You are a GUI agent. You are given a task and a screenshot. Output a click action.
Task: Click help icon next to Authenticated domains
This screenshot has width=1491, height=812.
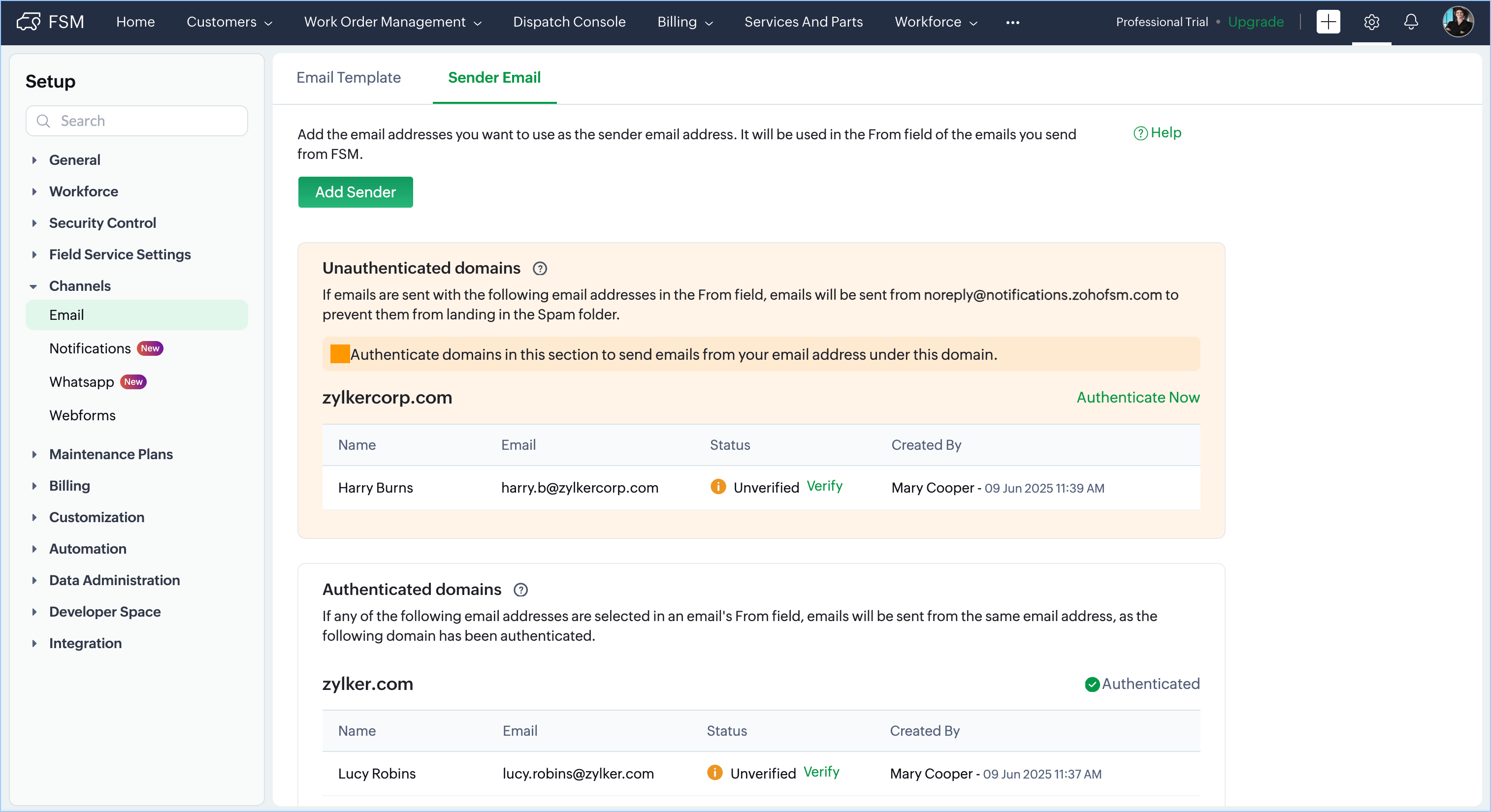tap(520, 590)
